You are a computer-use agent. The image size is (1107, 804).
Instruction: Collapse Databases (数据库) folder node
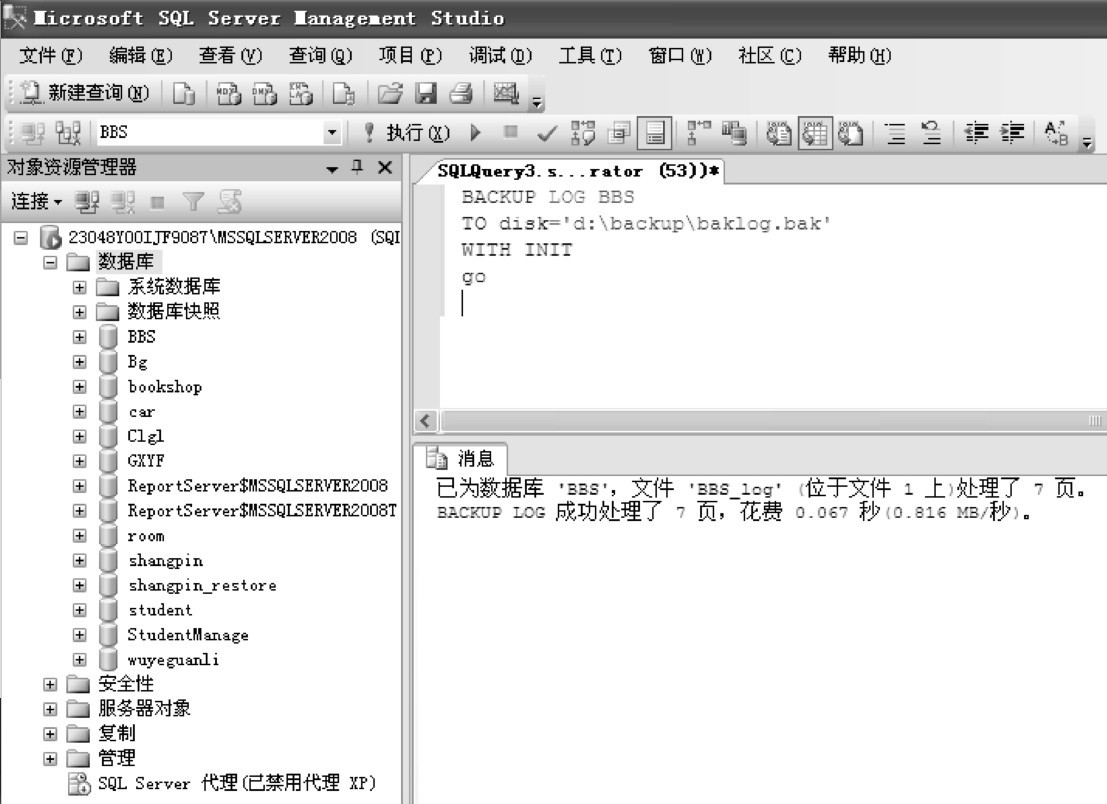click(x=50, y=263)
